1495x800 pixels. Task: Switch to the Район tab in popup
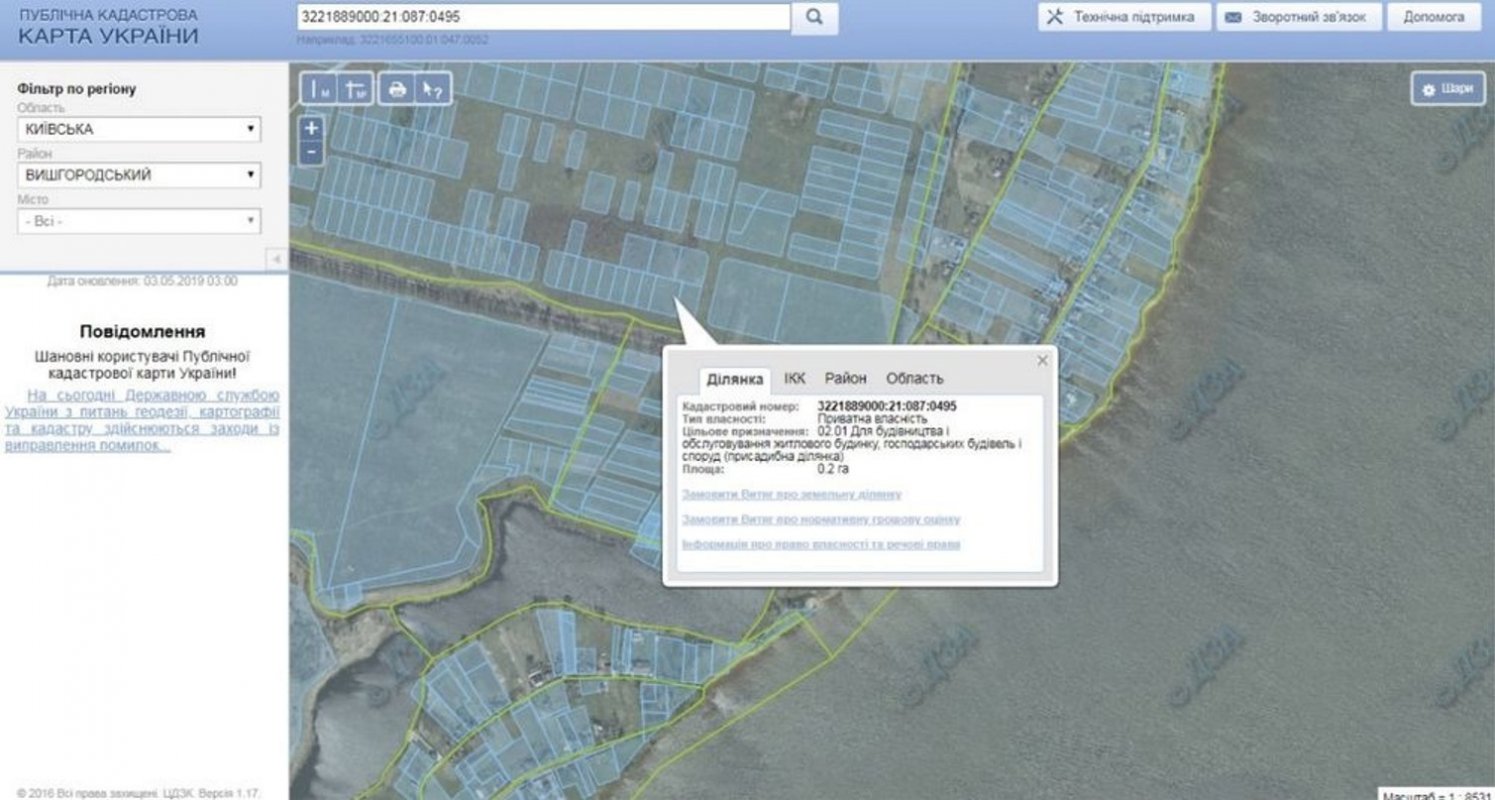[x=845, y=378]
